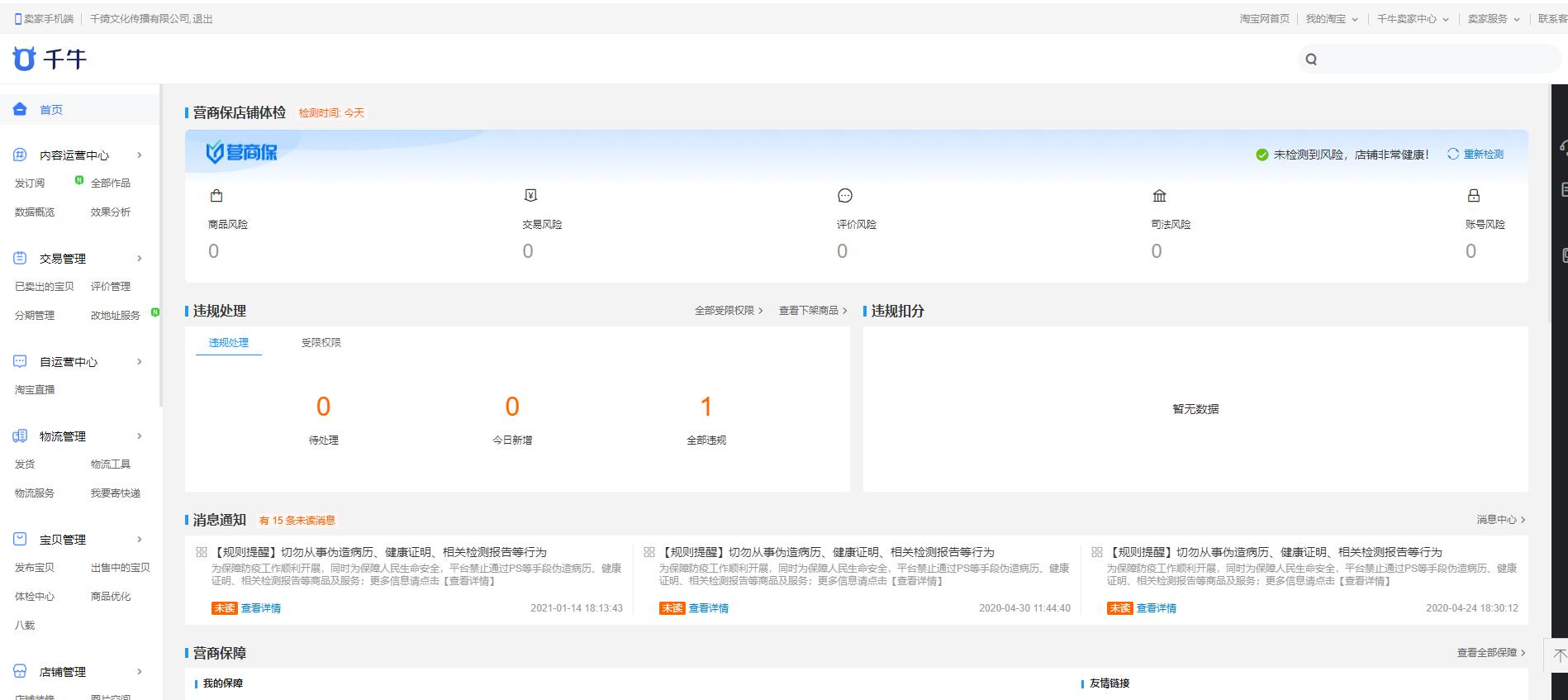
Task: Open 我要寄快递 menu item
Action: point(116,493)
